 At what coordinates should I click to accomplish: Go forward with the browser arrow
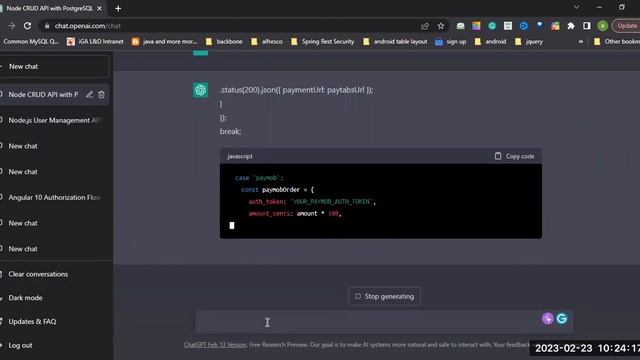(11, 26)
